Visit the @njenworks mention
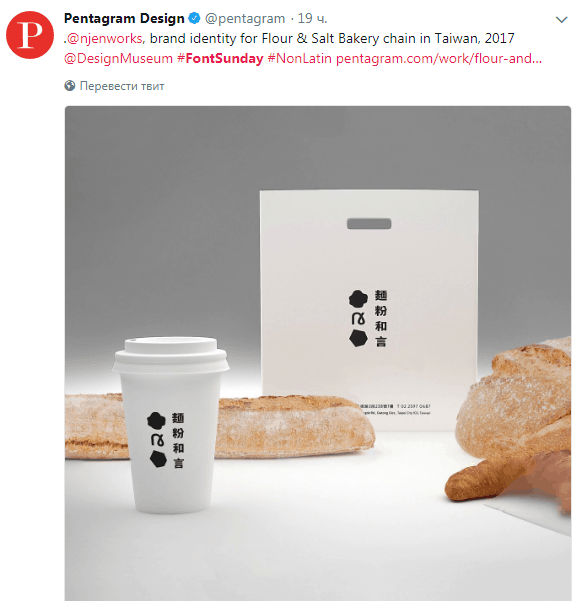The width and height of the screenshot is (577, 604). pos(105,38)
